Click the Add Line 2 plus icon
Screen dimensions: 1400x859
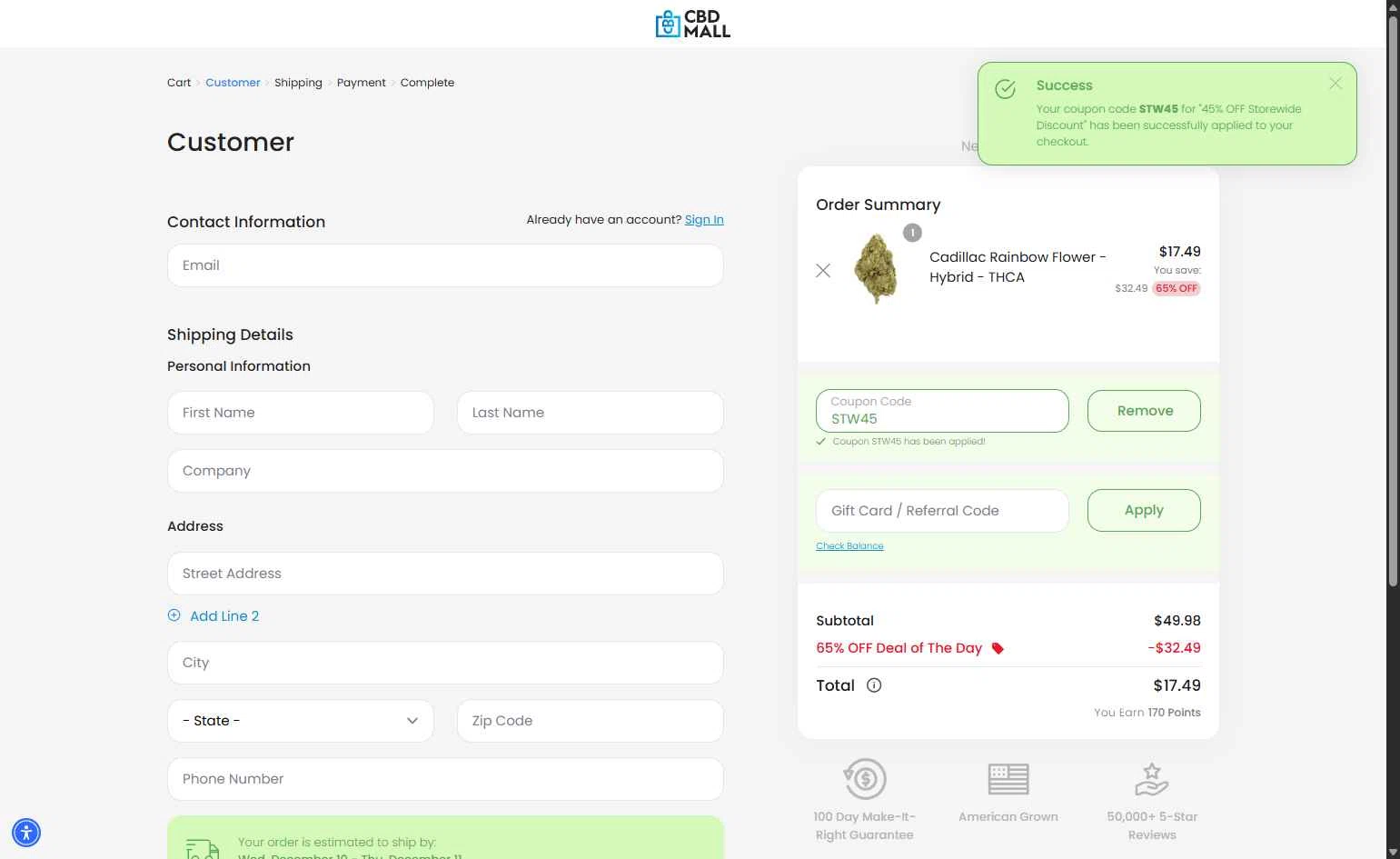[174, 615]
